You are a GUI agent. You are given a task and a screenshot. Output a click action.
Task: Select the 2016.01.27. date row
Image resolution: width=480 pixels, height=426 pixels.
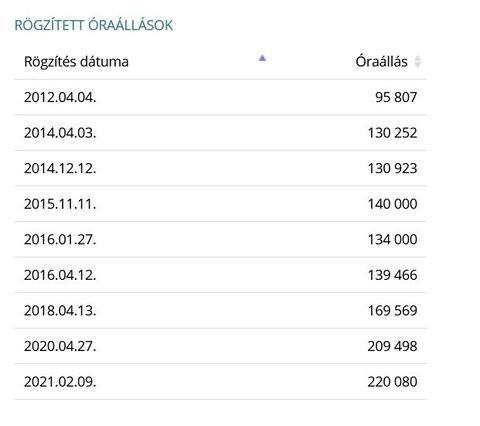(220, 239)
